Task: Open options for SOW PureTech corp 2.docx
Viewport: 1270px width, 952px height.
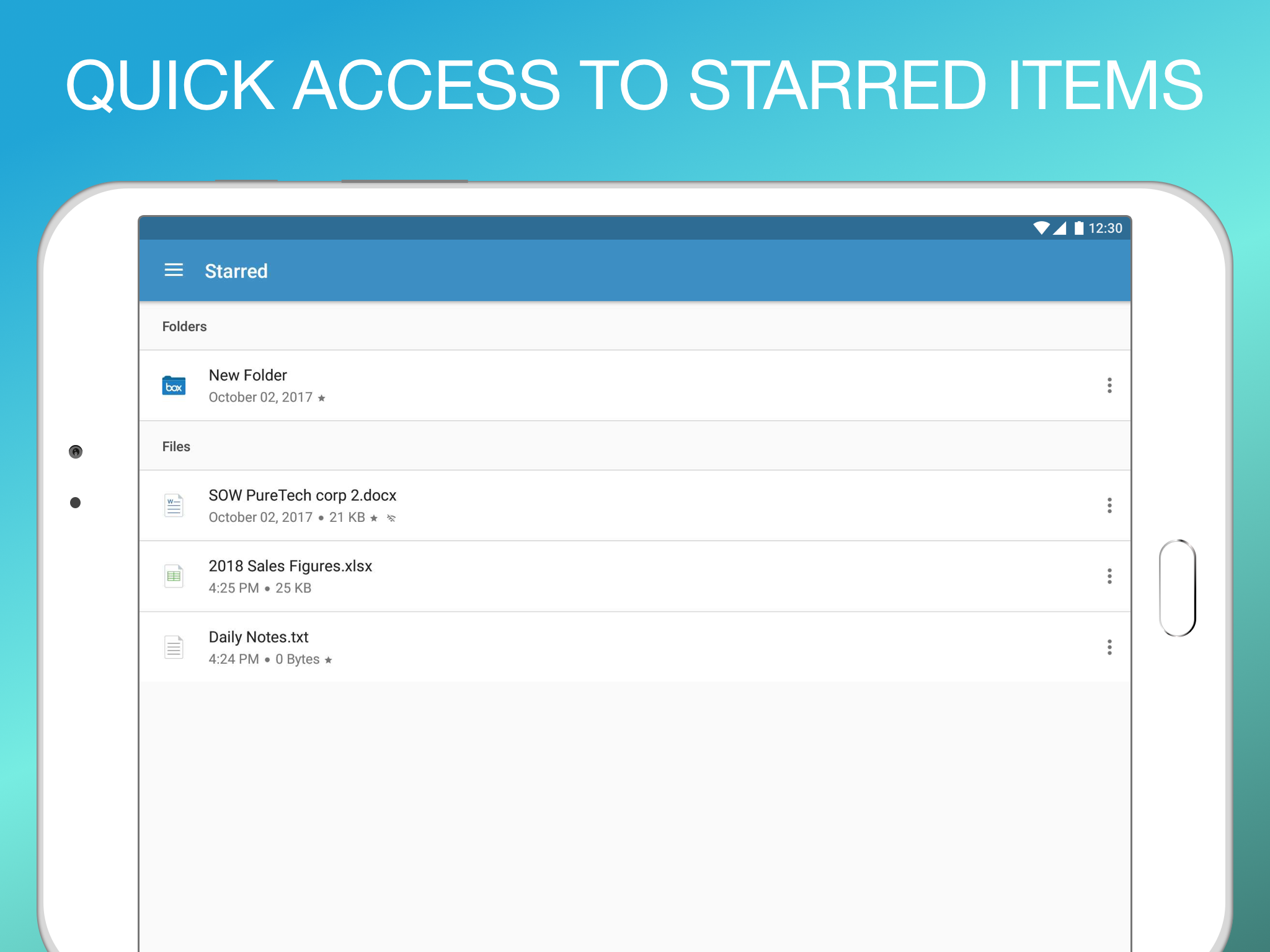Action: 1109,505
